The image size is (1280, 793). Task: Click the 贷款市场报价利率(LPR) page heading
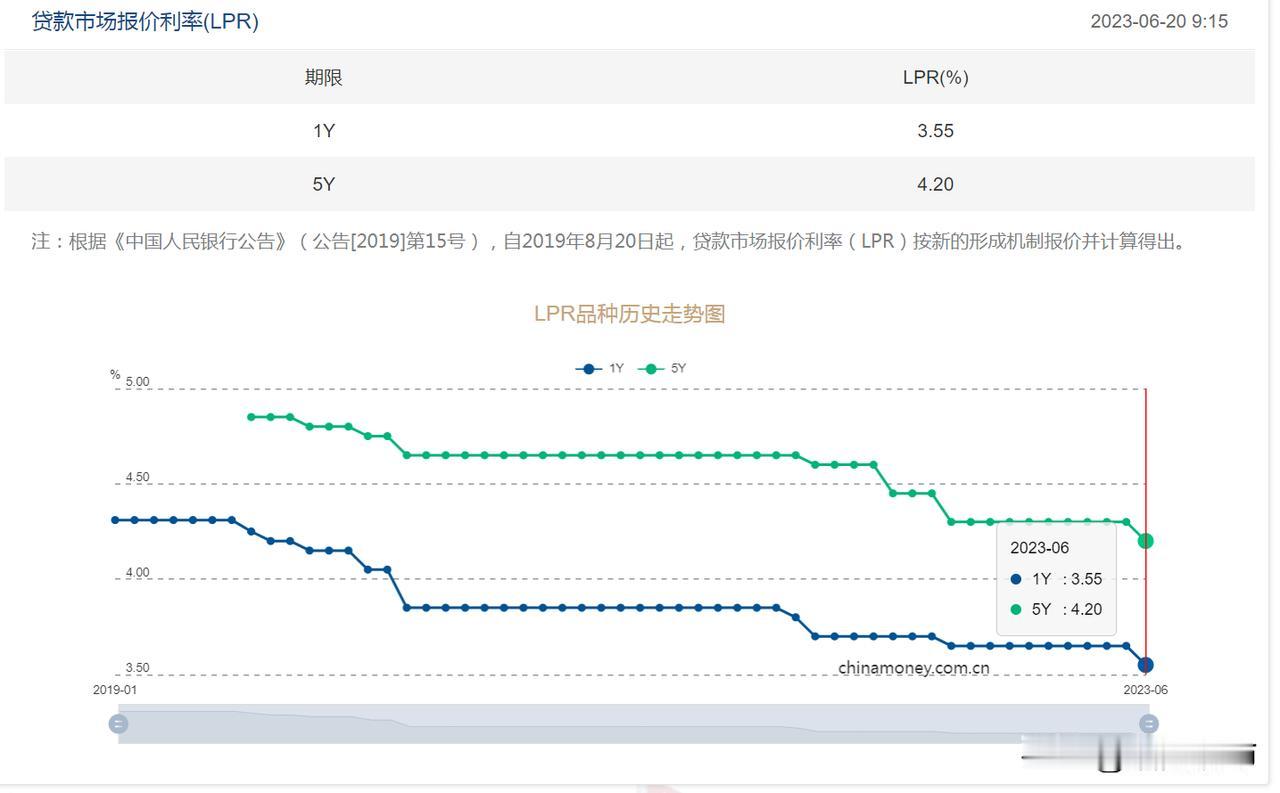click(x=145, y=21)
